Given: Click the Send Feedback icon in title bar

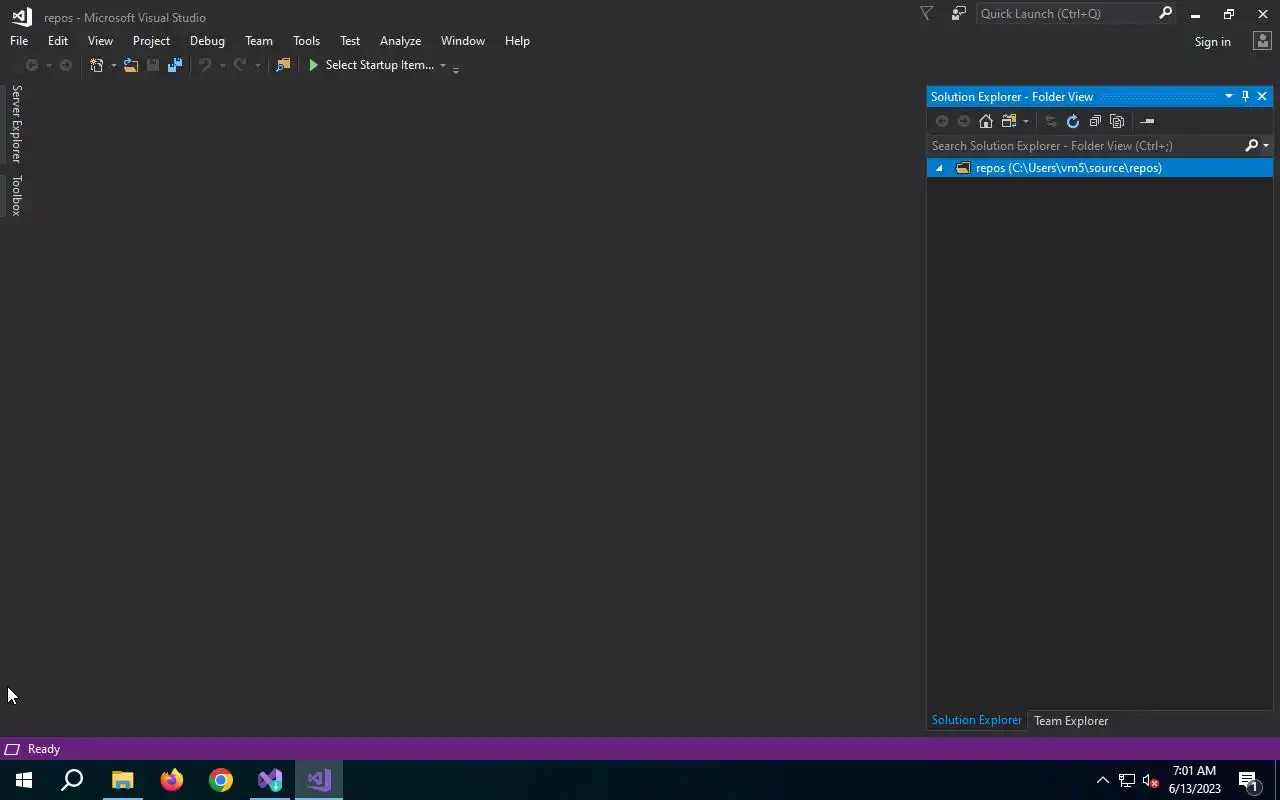Looking at the screenshot, I should (959, 14).
